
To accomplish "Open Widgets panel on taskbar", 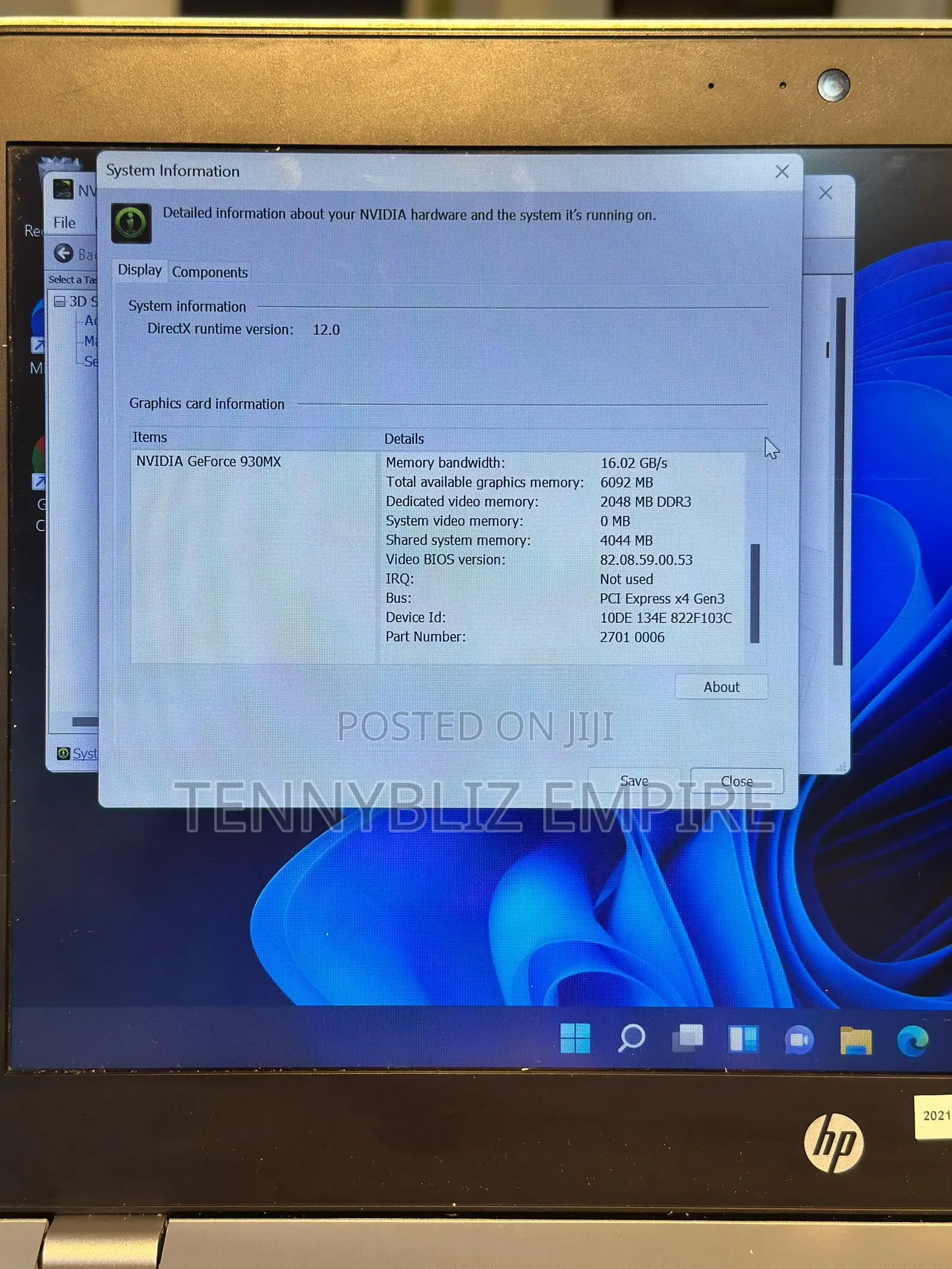I will click(x=744, y=1039).
